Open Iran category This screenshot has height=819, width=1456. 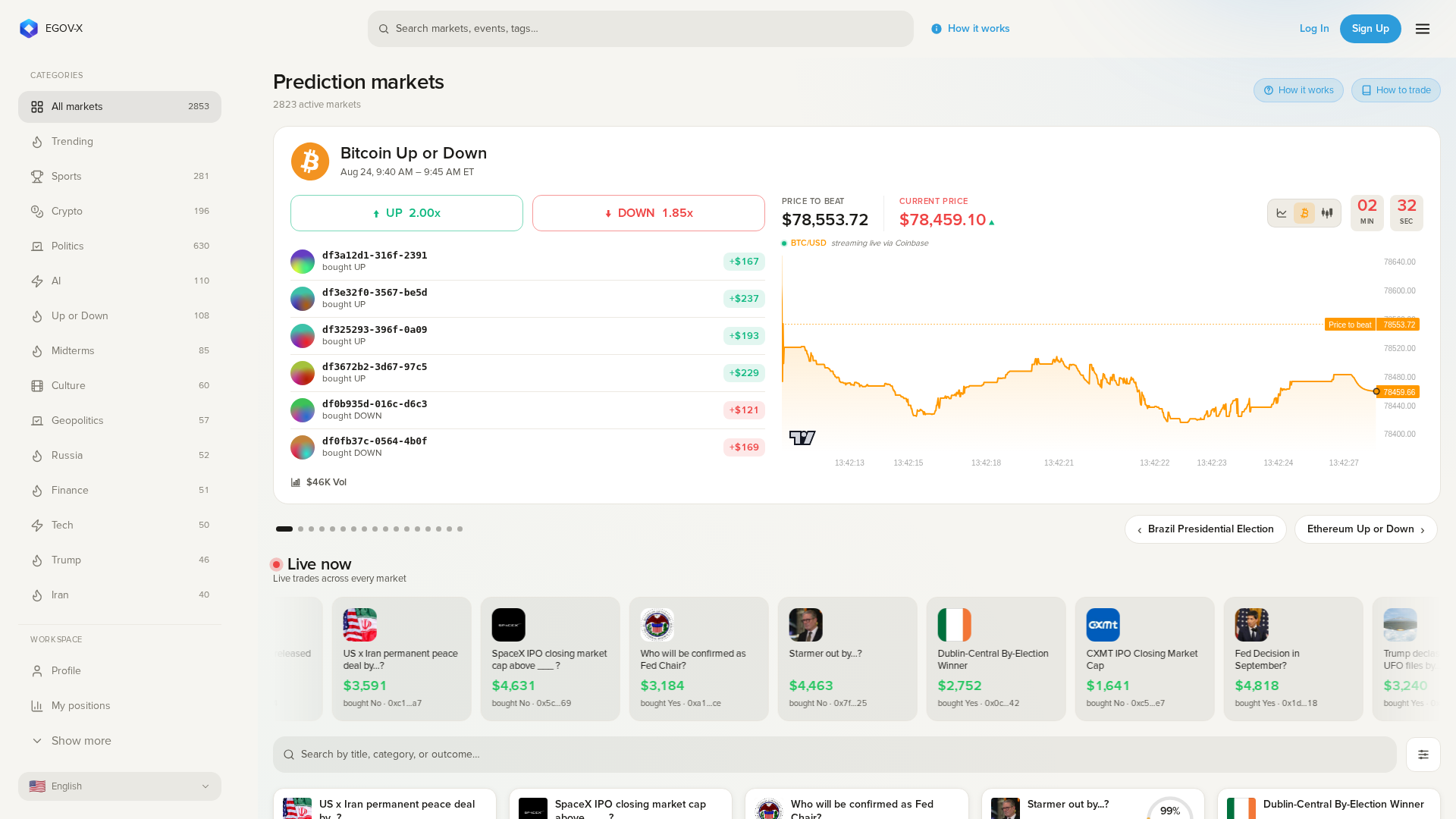[x=120, y=595]
